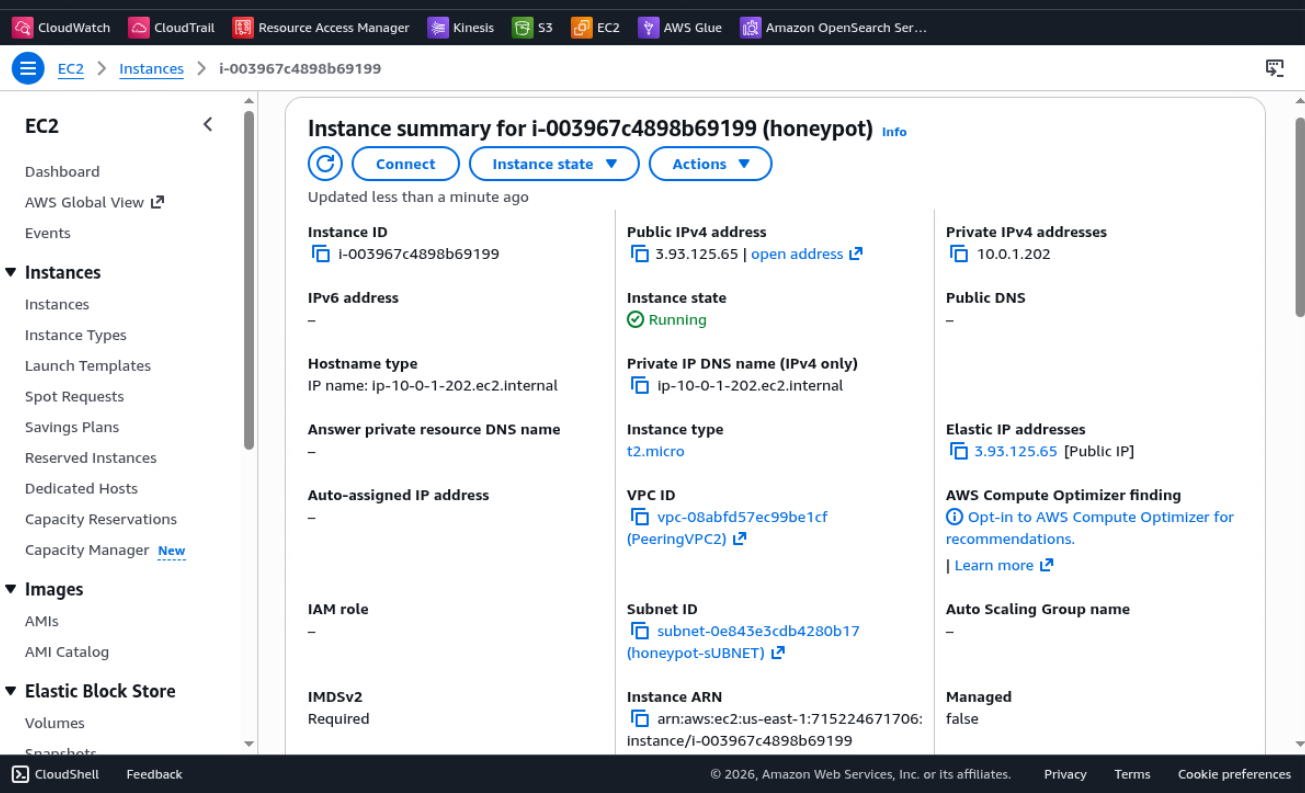Viewport: 1305px width, 793px height.
Task: Copy the Private IP DNS name
Action: [640, 386]
